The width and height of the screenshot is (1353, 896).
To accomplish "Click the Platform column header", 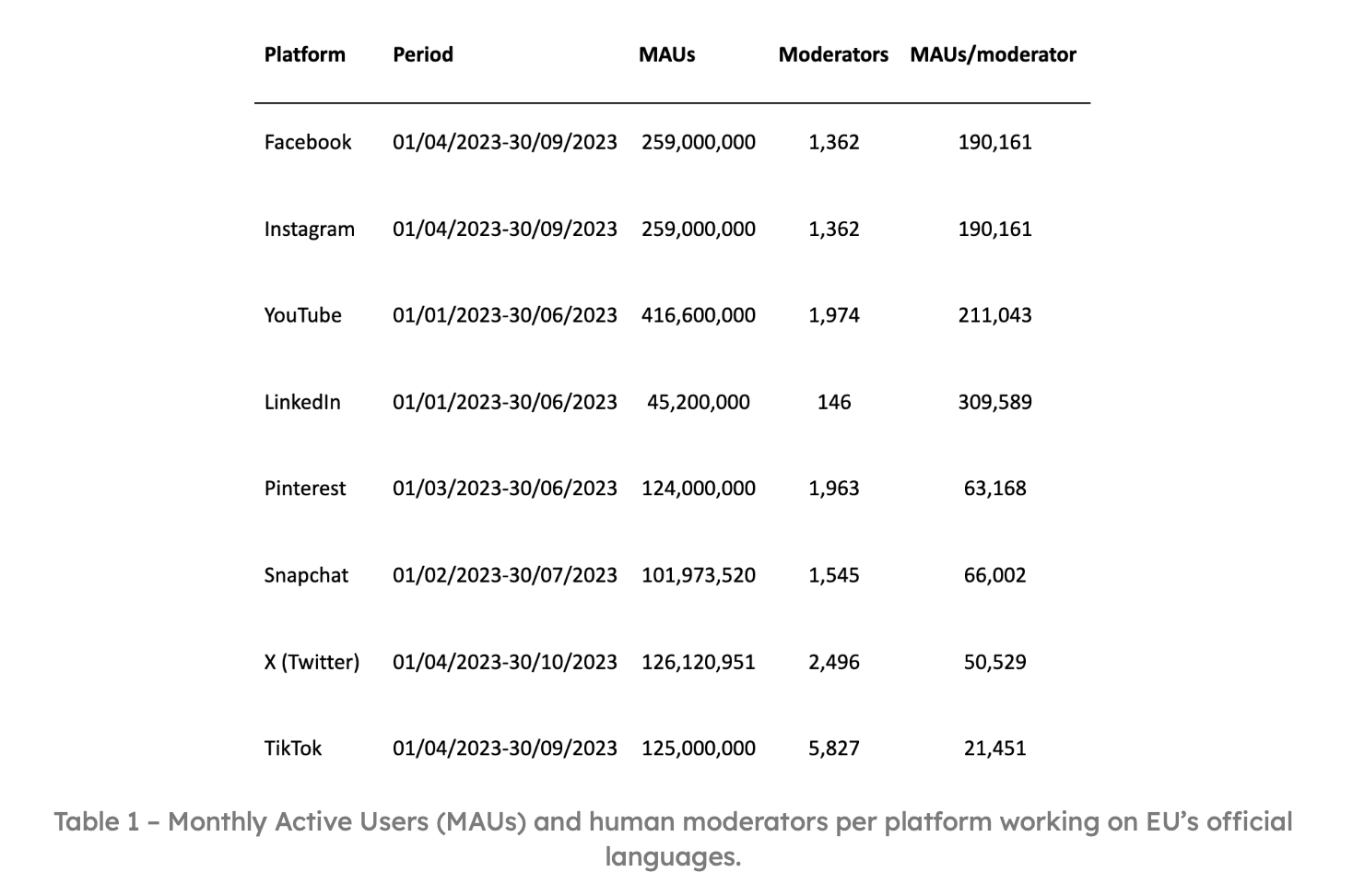I will pyautogui.click(x=304, y=54).
